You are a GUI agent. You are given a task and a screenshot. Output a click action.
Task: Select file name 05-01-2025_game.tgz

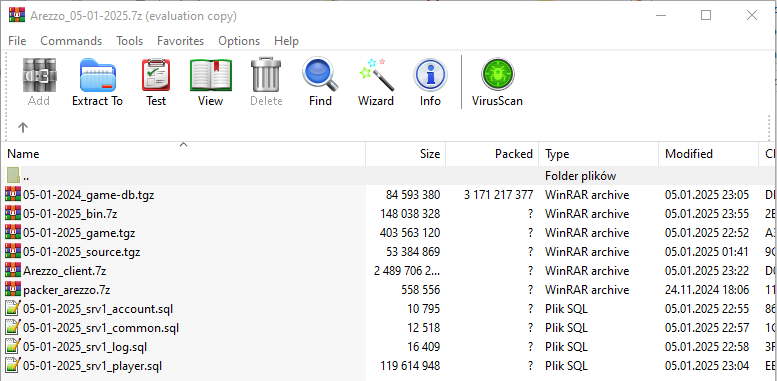pos(79,232)
